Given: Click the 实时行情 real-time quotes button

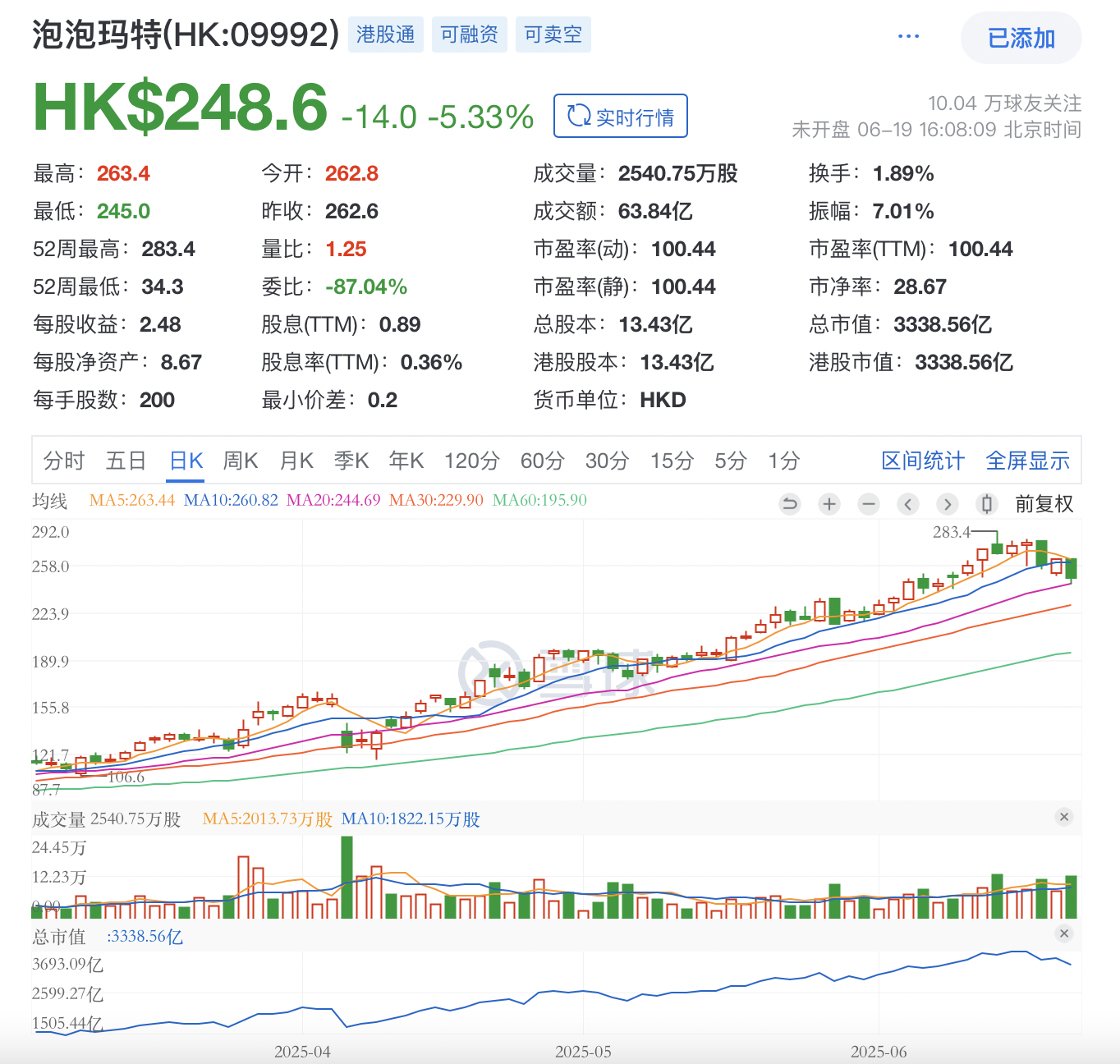Looking at the screenshot, I should point(621,116).
